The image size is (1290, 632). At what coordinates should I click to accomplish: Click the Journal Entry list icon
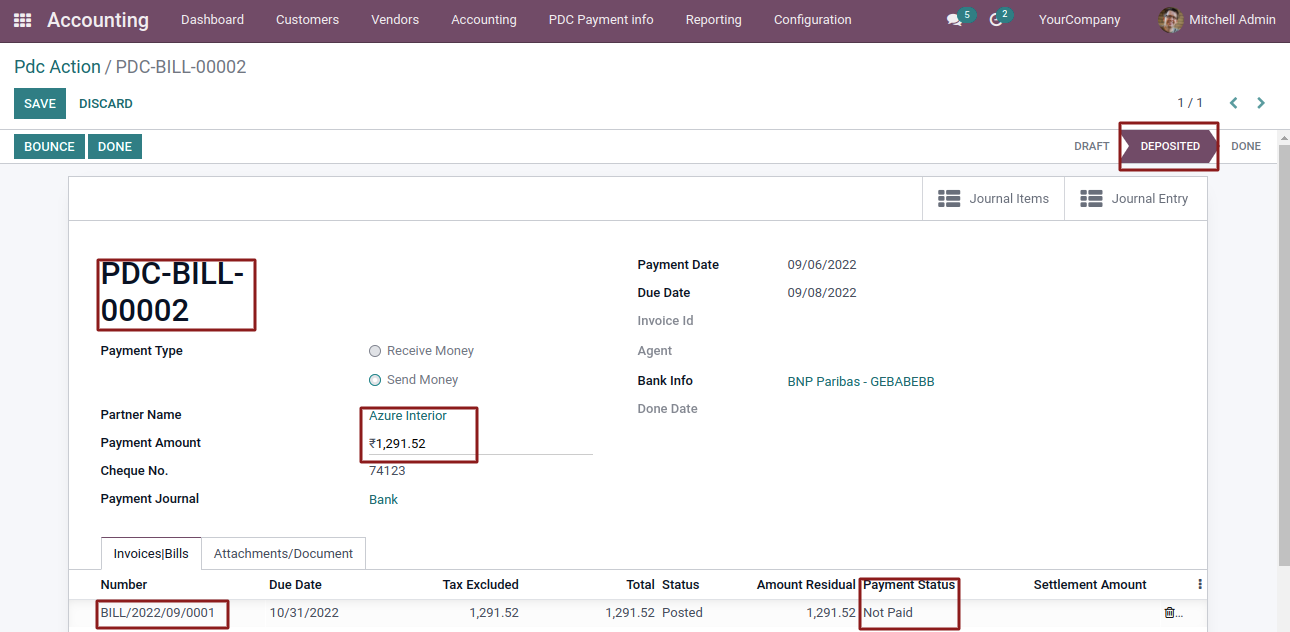pos(1091,199)
